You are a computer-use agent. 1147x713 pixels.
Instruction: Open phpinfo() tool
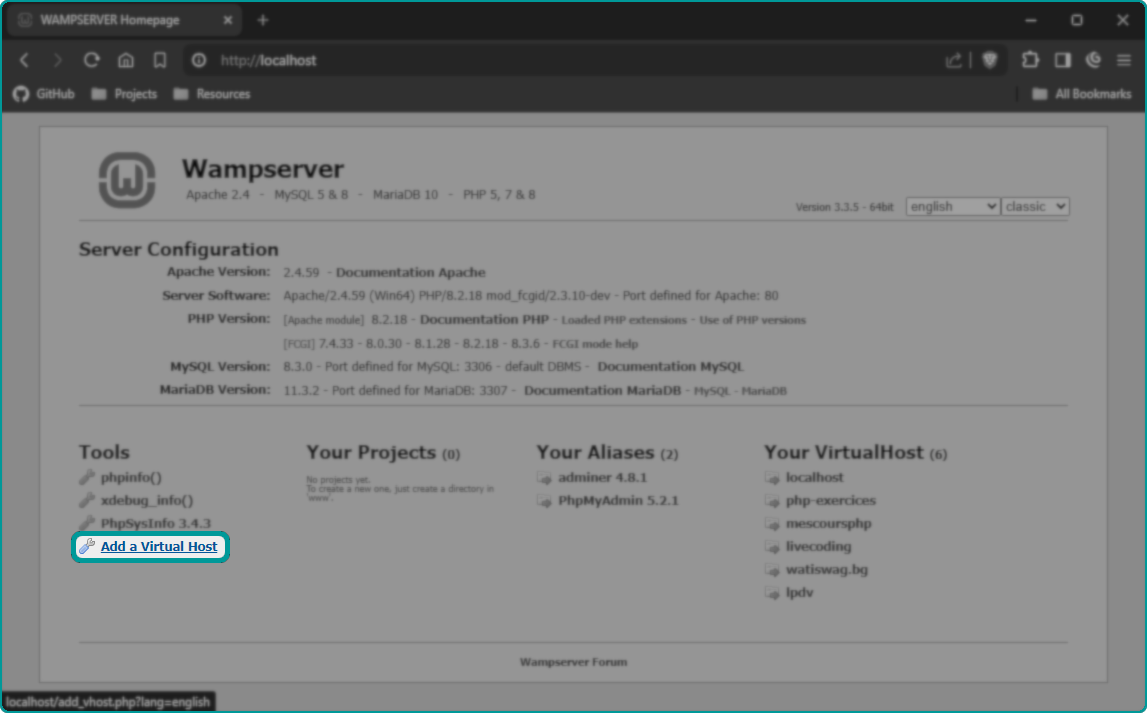pyautogui.click(x=131, y=478)
